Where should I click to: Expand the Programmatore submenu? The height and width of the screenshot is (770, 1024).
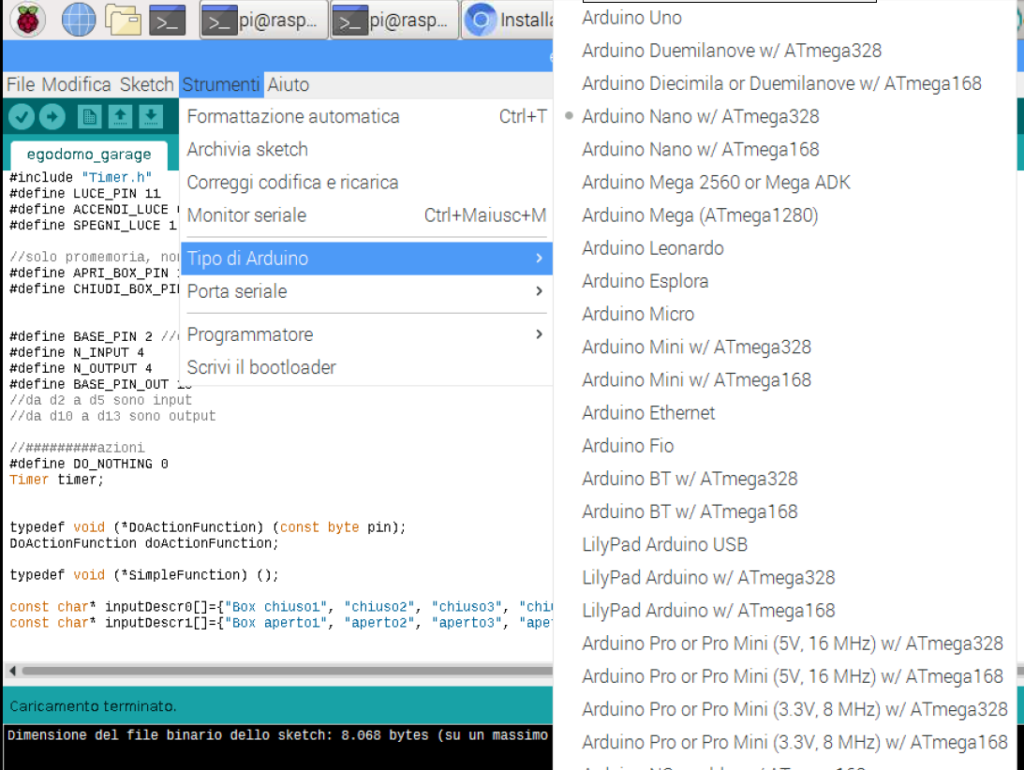point(366,335)
